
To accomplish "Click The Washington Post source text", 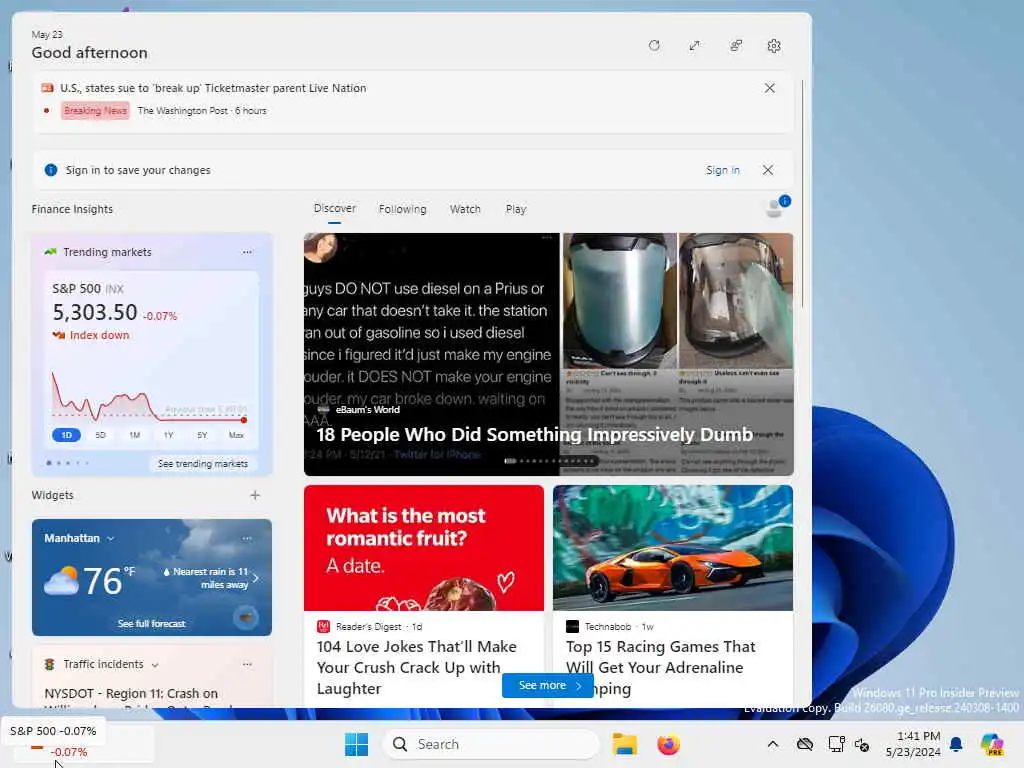I will [x=182, y=111].
